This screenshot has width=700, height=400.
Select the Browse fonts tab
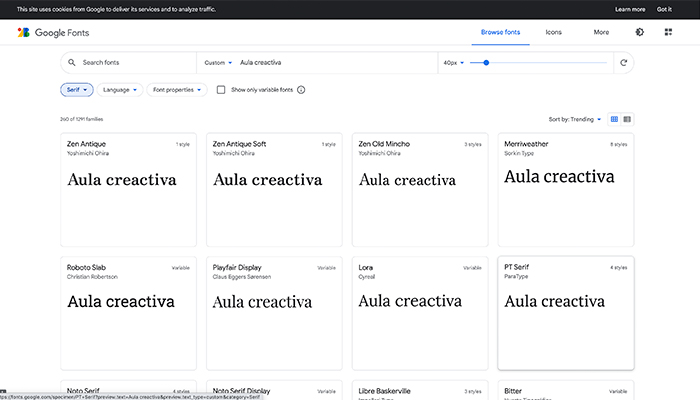point(500,32)
